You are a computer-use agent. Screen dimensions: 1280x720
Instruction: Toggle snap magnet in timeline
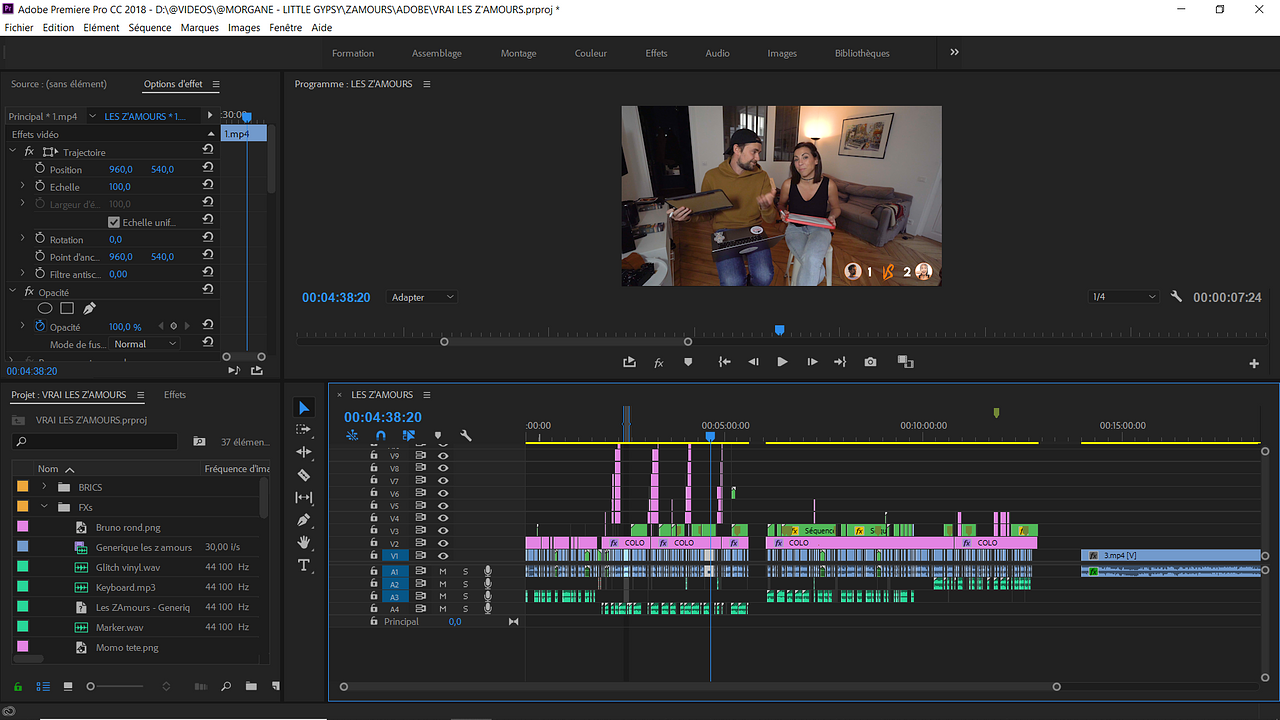380,435
